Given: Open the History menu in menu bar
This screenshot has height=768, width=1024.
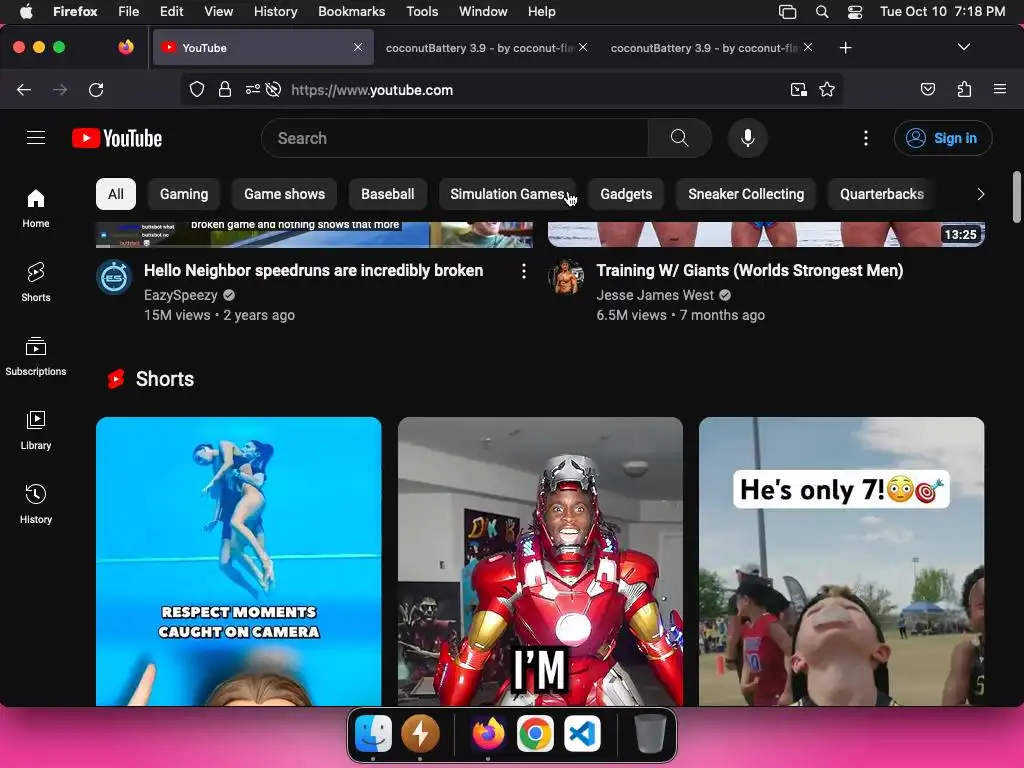Looking at the screenshot, I should click(x=275, y=12).
